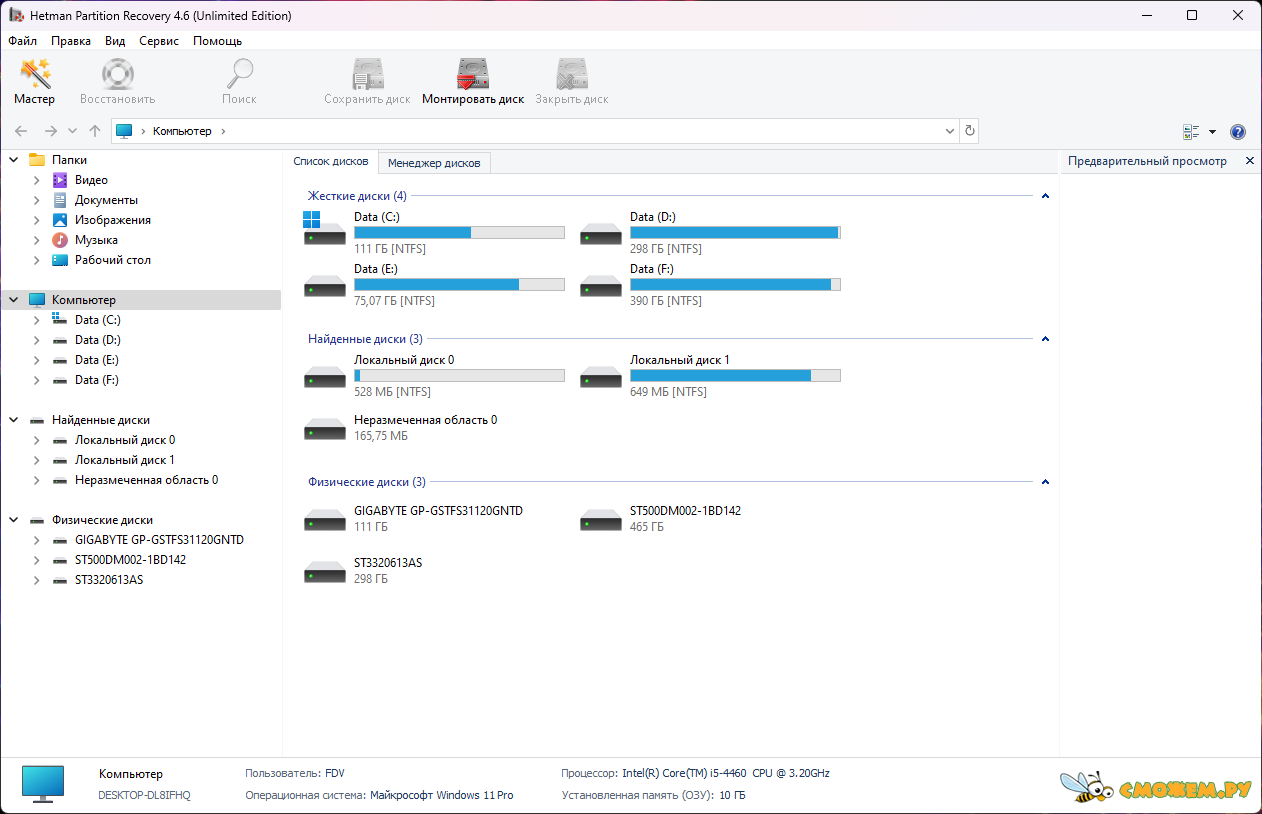Open the navigation history dropdown
Viewport: 1262px width, 814px height.
72,131
